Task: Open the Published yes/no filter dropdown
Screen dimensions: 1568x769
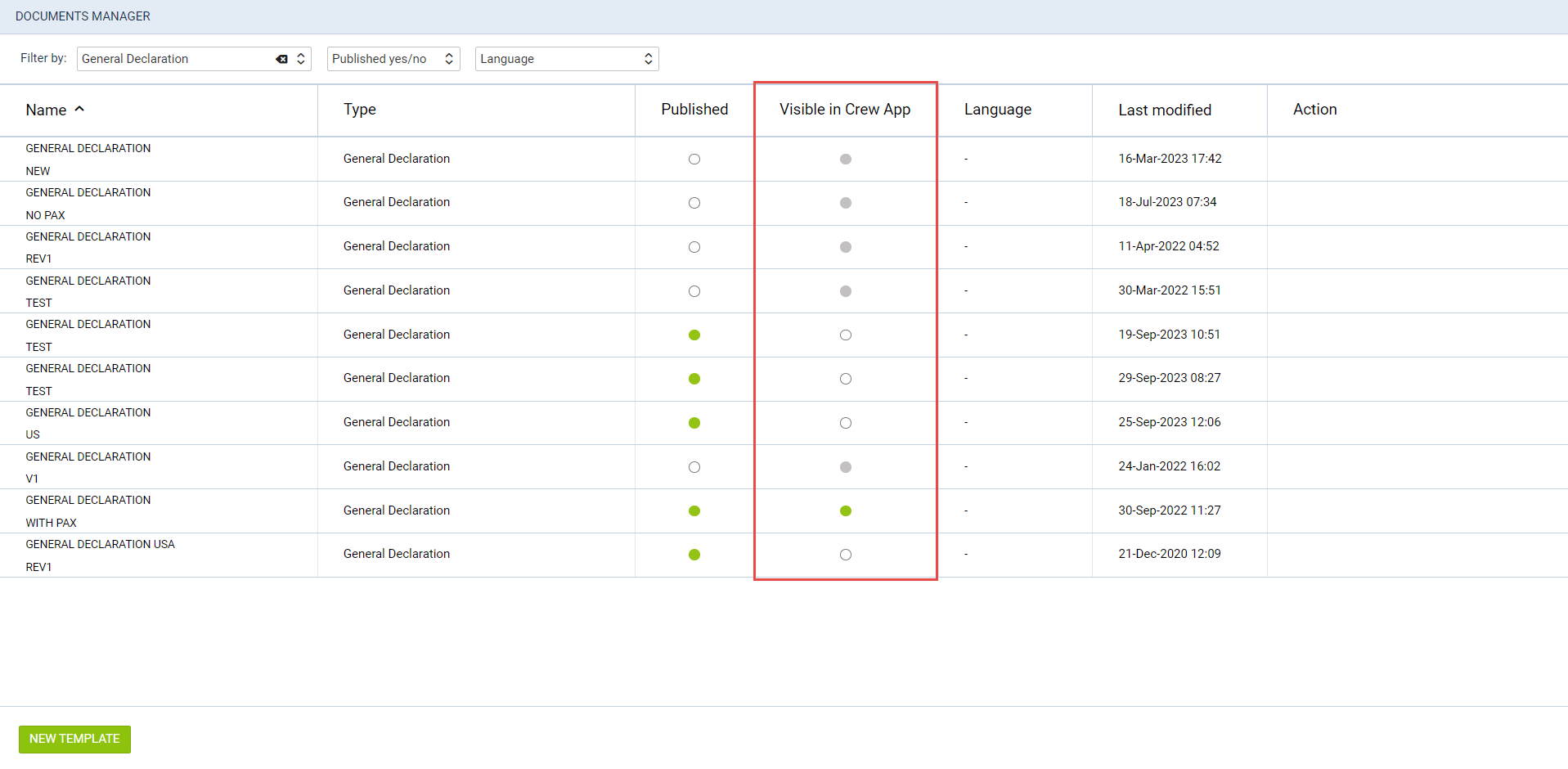Action: (x=393, y=59)
